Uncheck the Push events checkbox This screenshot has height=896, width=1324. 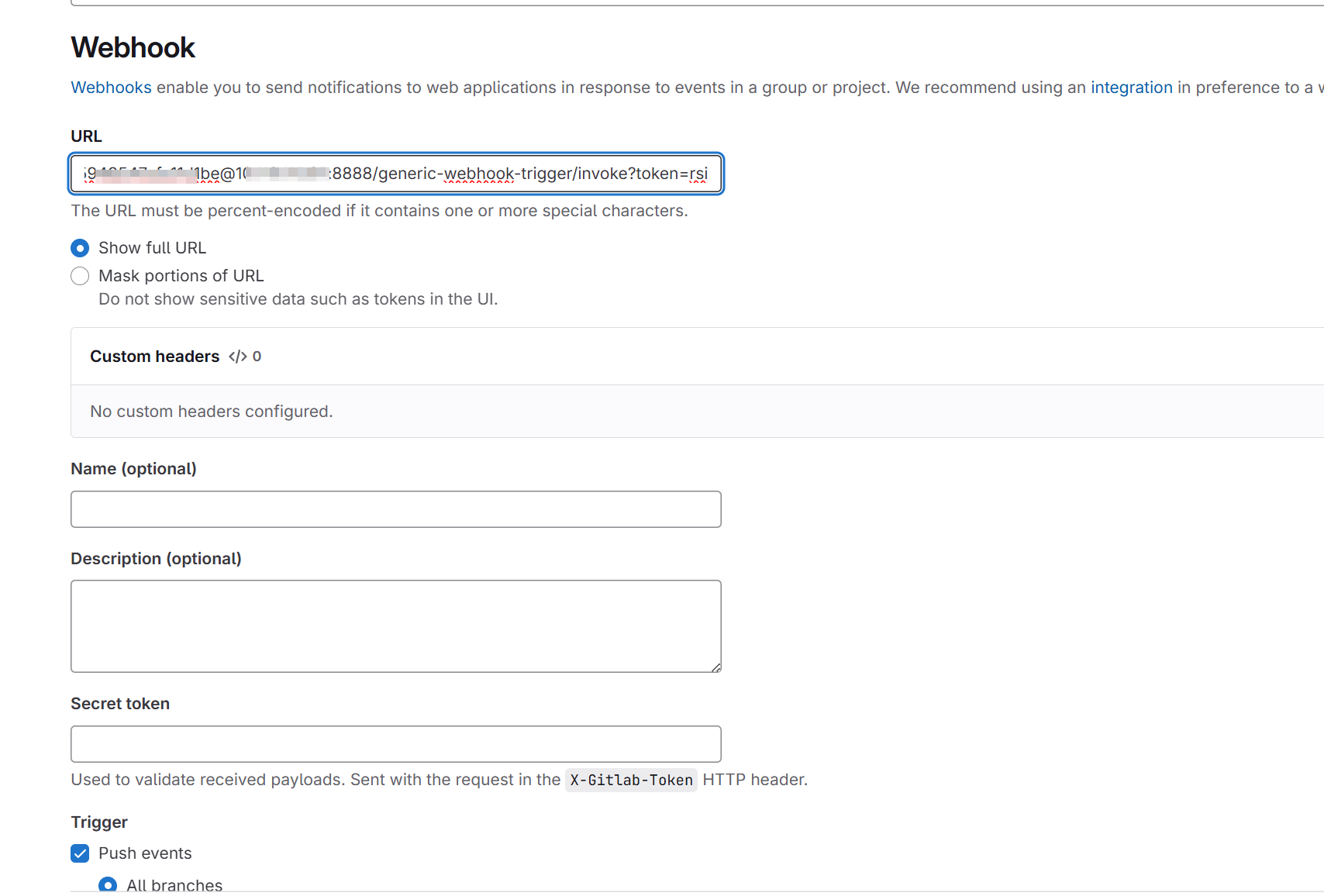[80, 853]
